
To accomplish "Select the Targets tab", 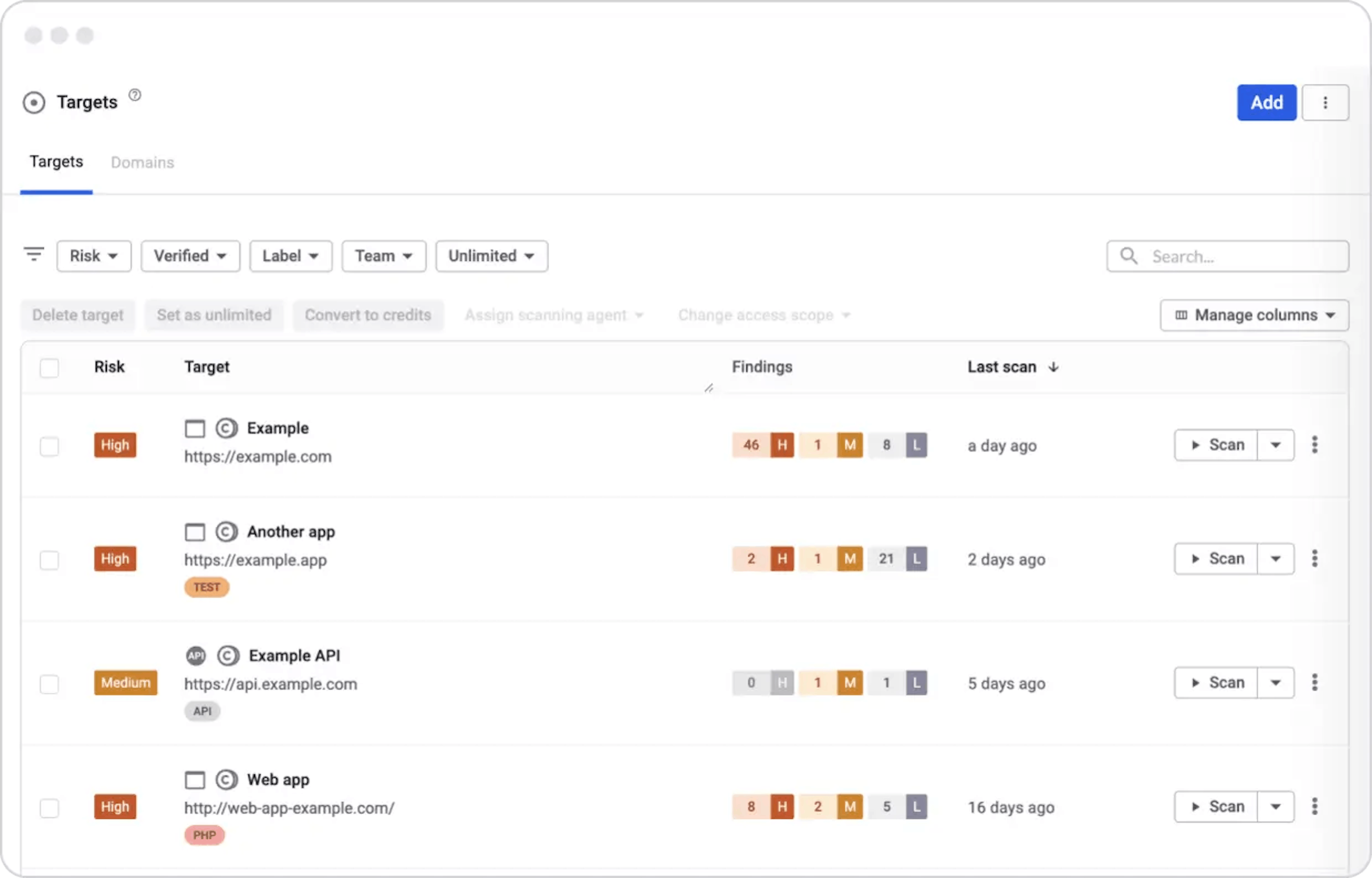I will (56, 162).
